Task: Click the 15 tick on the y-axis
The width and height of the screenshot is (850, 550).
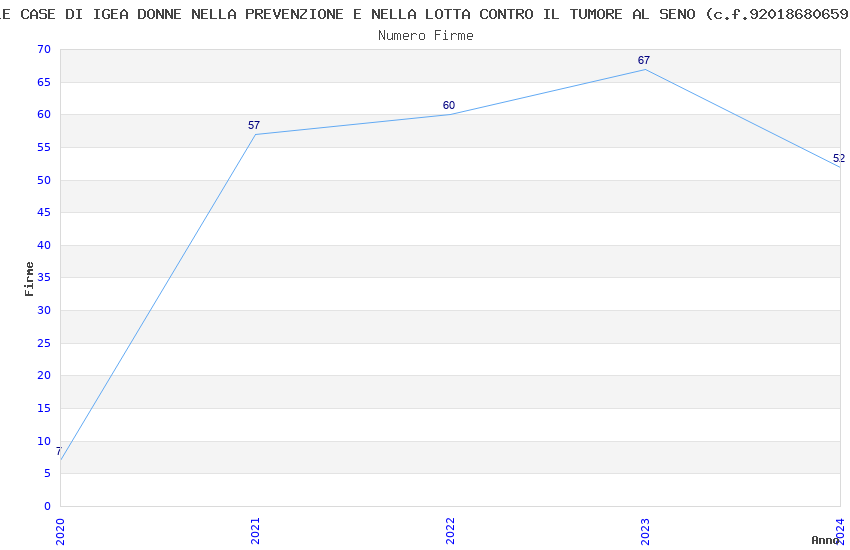Action: pyautogui.click(x=42, y=408)
